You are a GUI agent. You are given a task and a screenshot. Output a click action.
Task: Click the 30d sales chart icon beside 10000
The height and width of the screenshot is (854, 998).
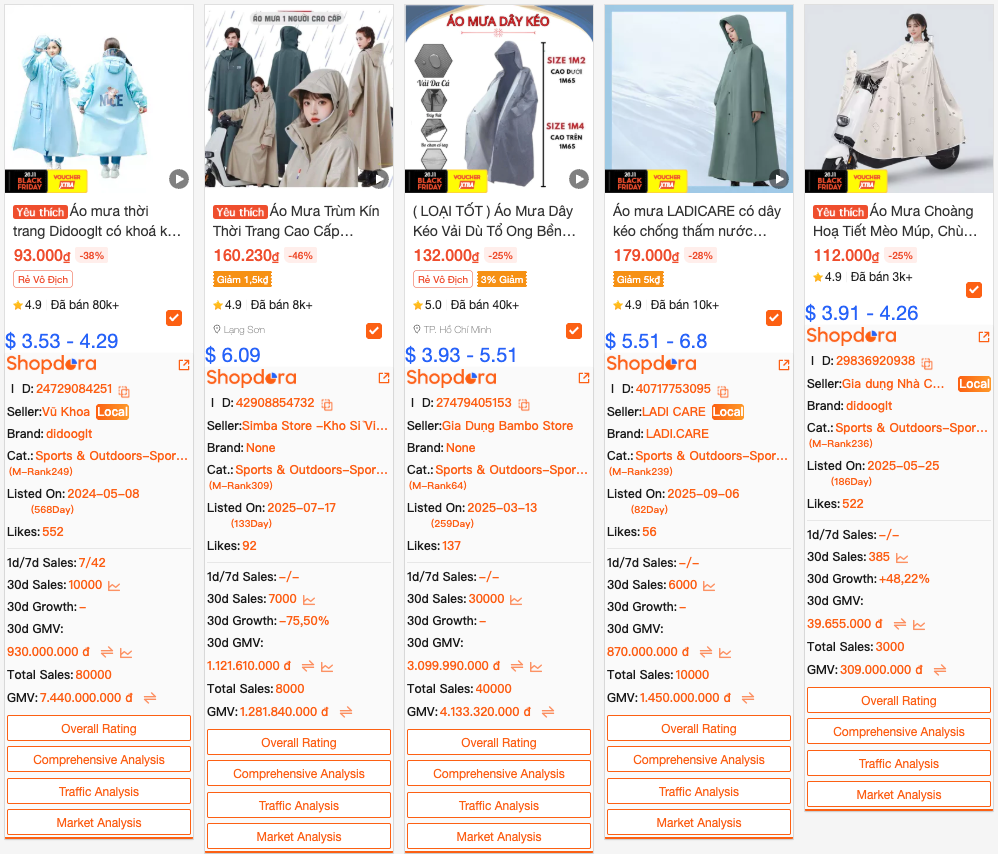[x=114, y=585]
